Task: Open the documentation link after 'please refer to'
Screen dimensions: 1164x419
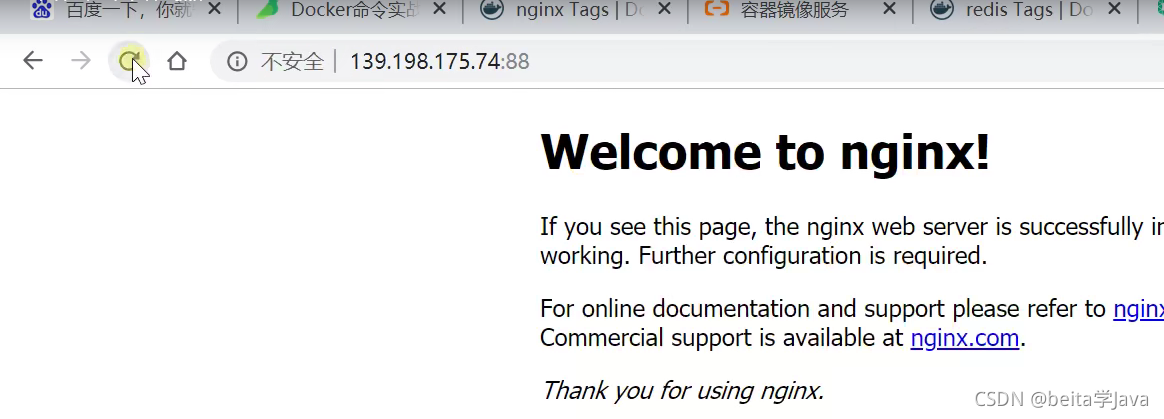Action: point(1139,310)
